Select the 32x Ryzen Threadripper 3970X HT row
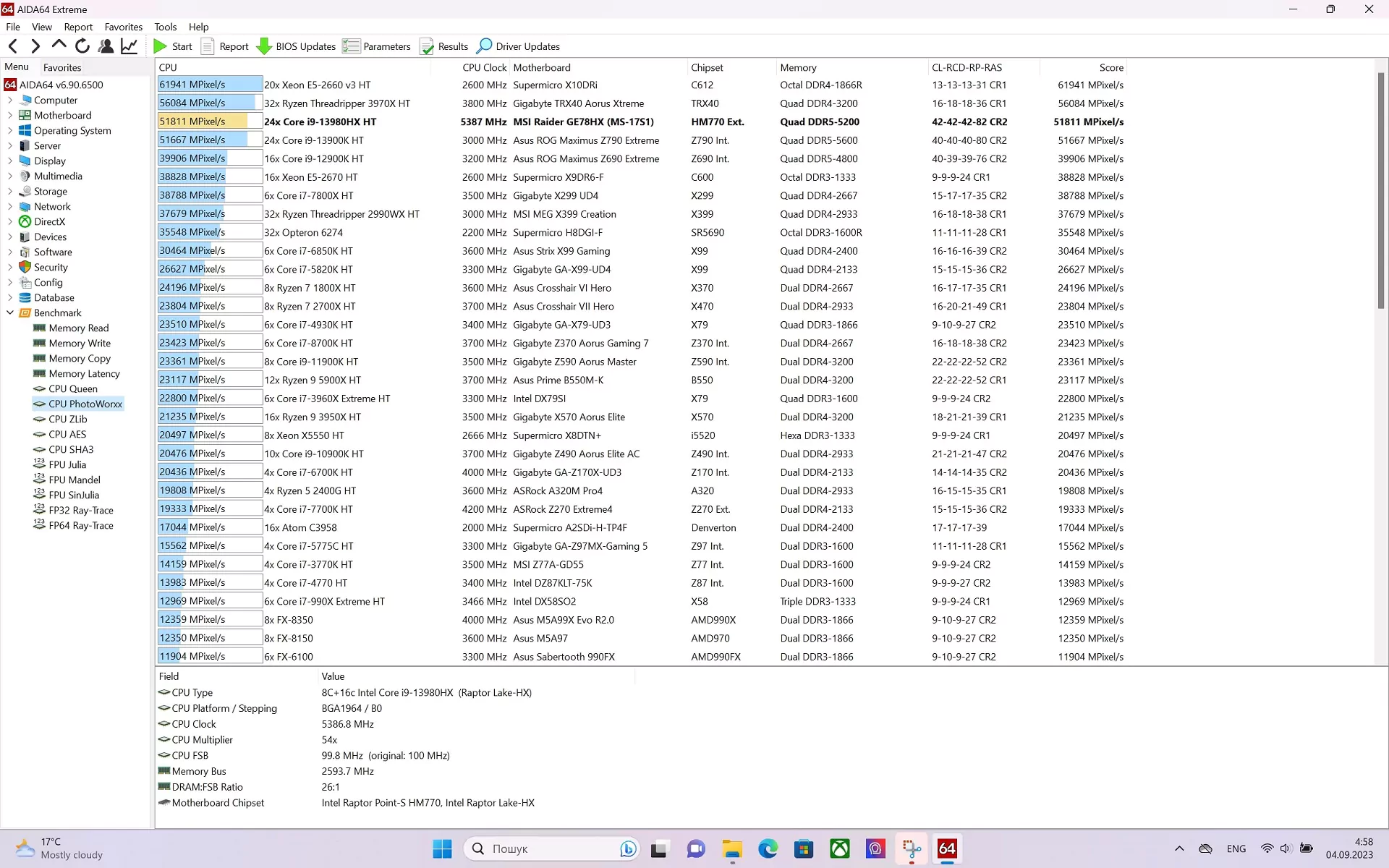 point(642,103)
